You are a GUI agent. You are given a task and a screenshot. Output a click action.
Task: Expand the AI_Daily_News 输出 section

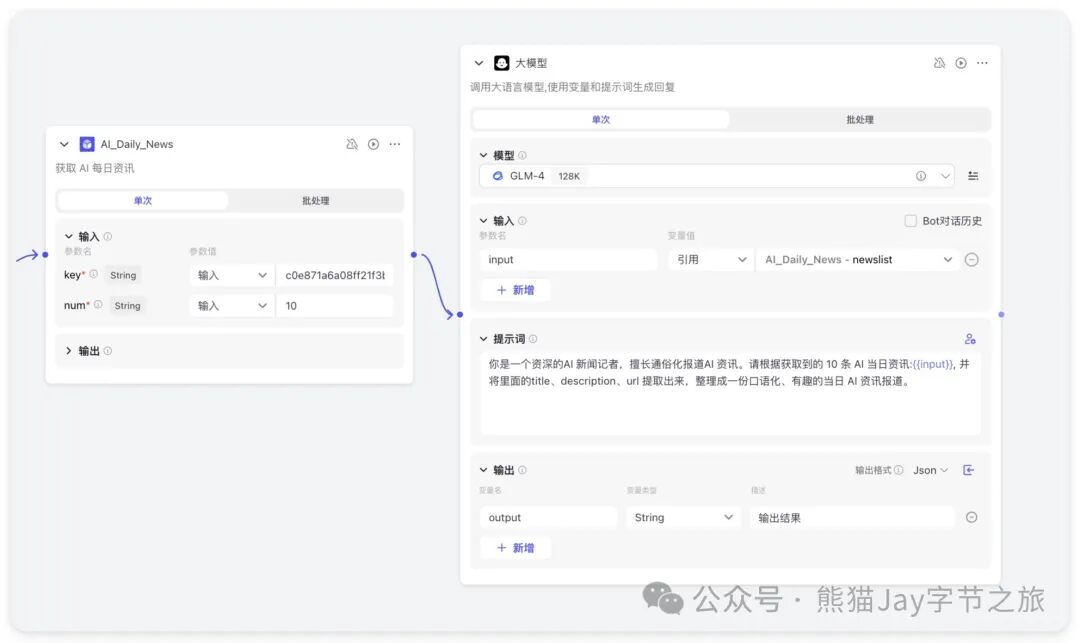pos(69,350)
